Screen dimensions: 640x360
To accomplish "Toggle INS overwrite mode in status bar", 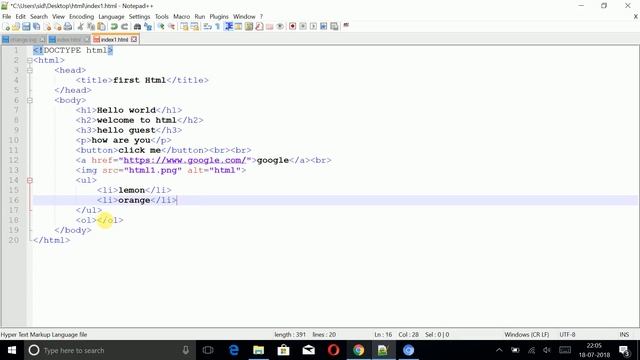I will click(624, 334).
